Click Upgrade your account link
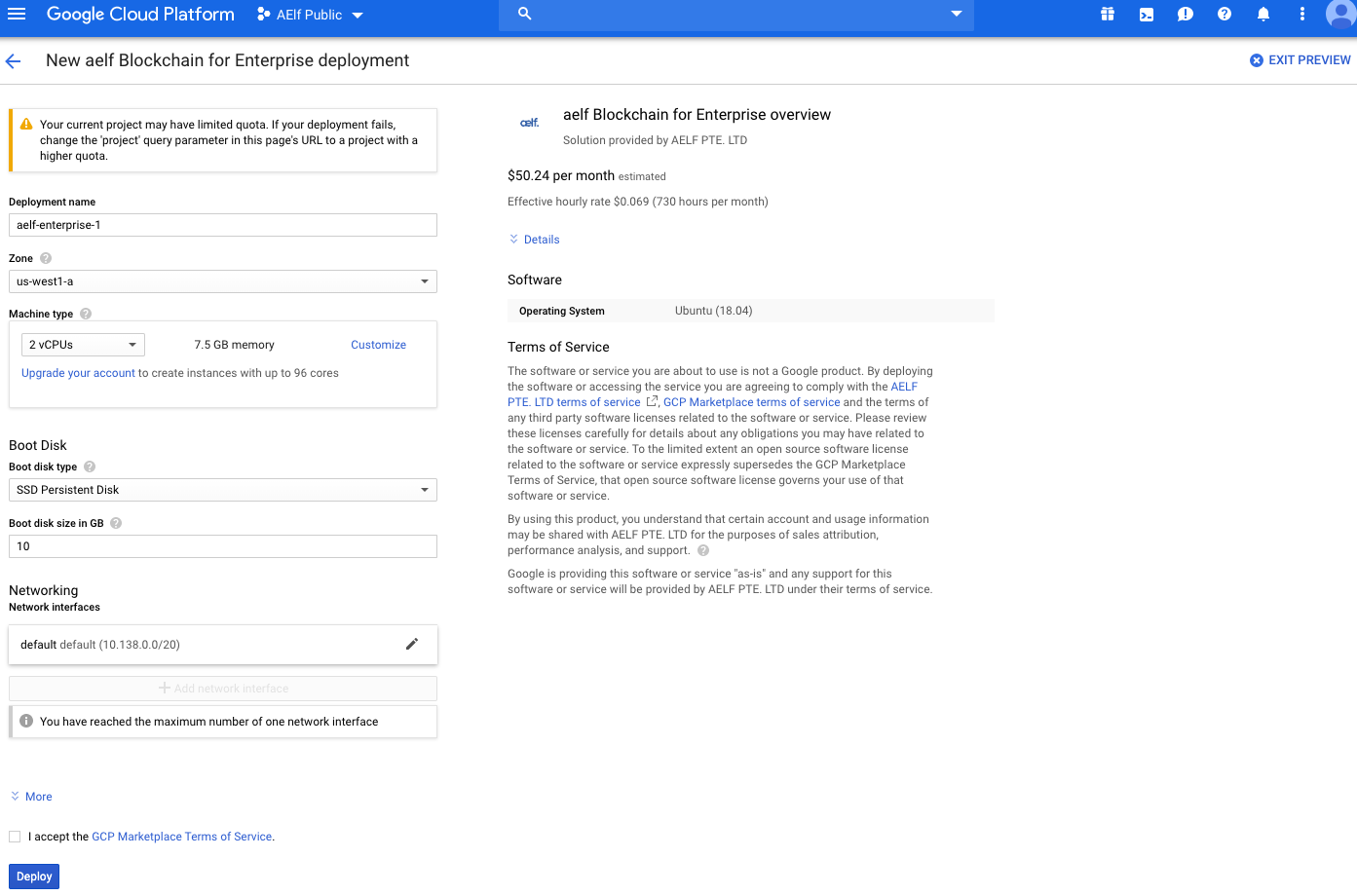 point(78,373)
